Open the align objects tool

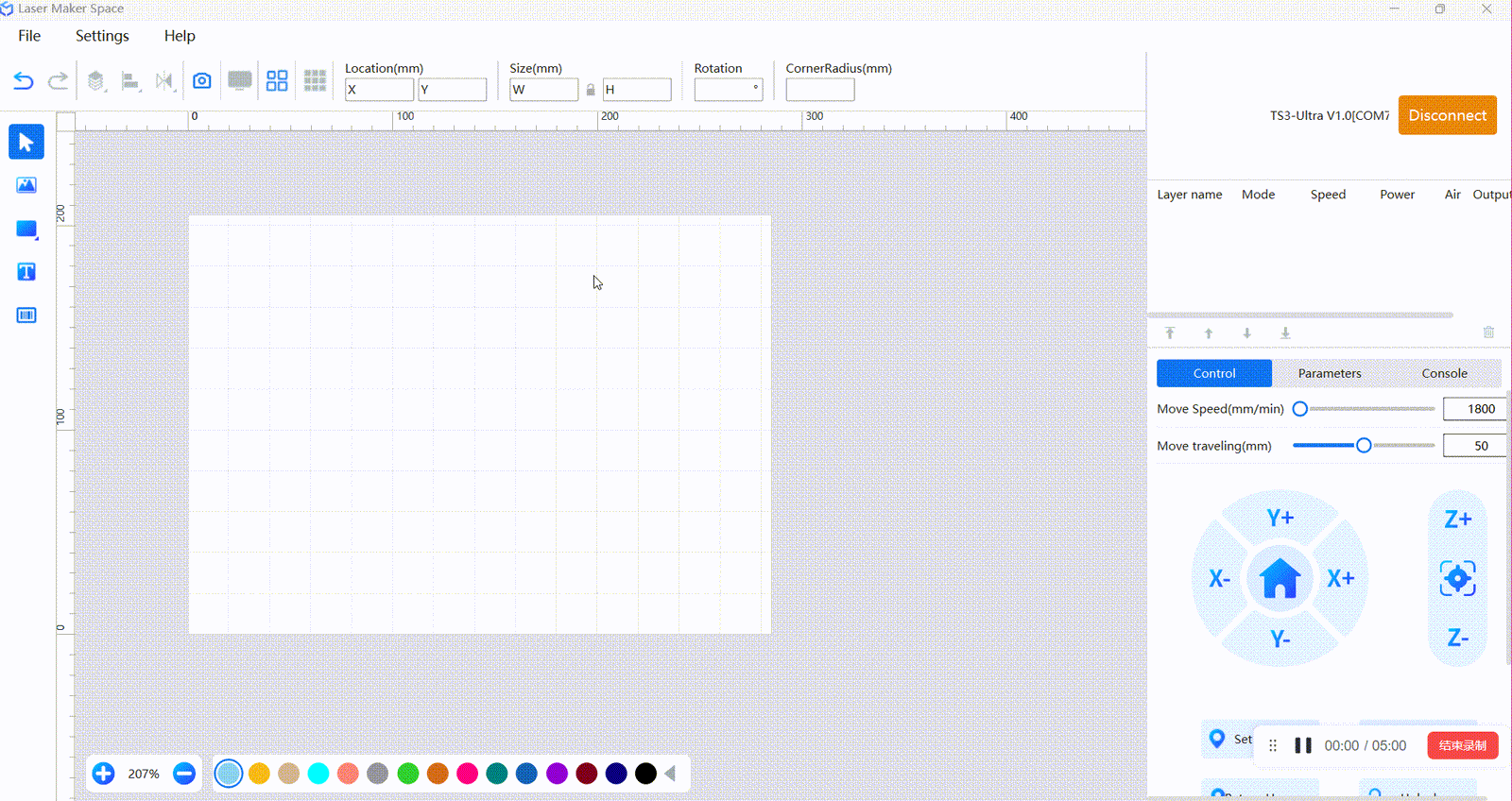130,81
